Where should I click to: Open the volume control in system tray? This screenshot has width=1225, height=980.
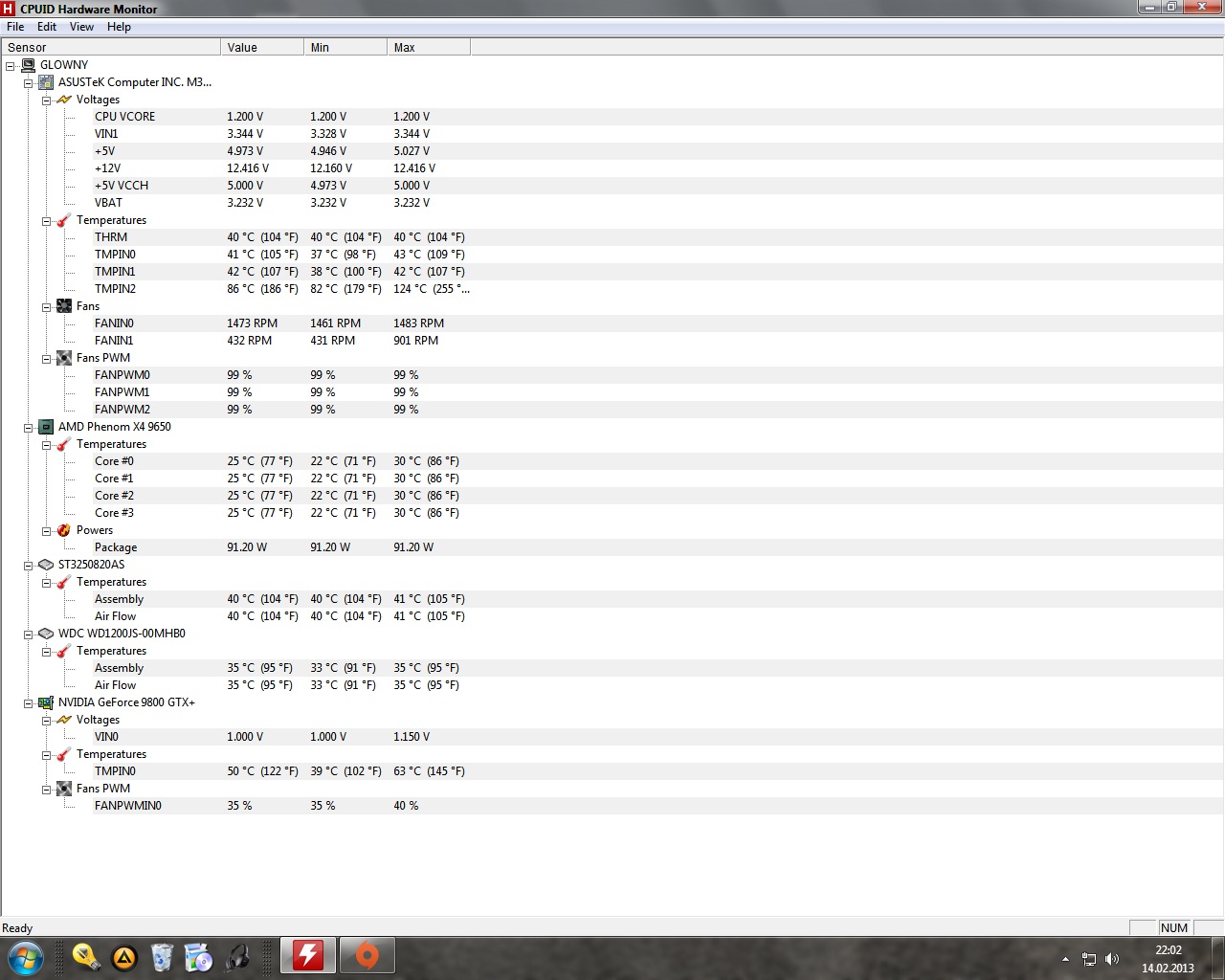point(1111,958)
